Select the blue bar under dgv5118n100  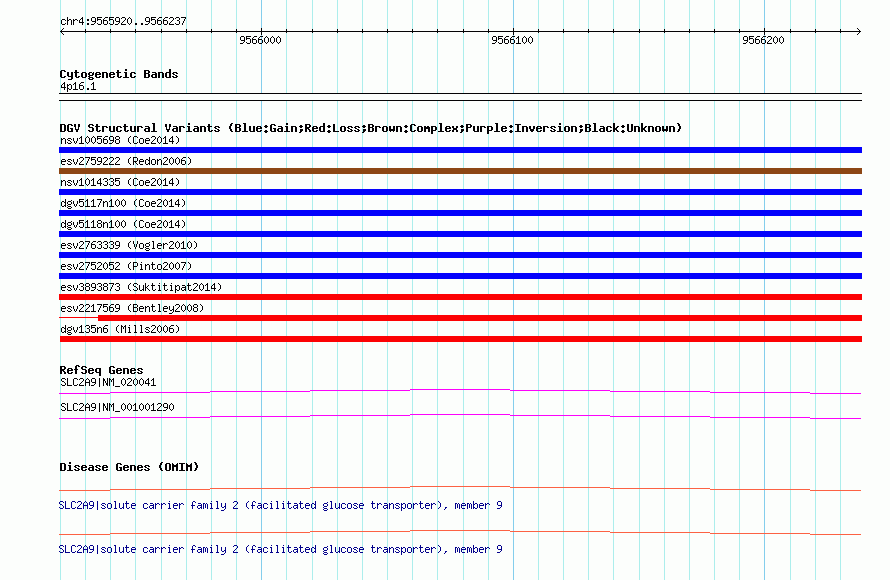tap(460, 234)
